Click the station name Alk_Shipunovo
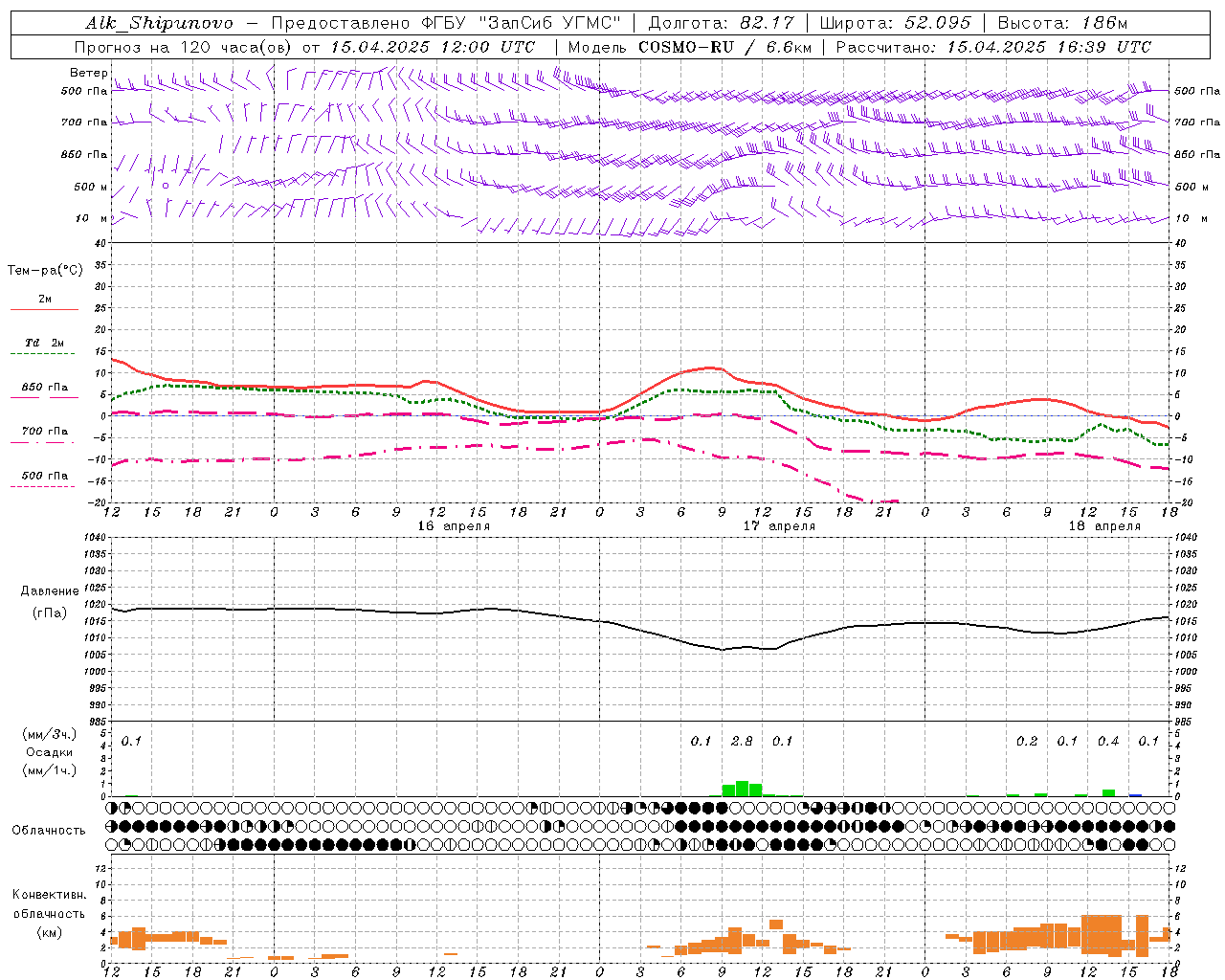The height and width of the screenshot is (980, 1225). coord(159,23)
